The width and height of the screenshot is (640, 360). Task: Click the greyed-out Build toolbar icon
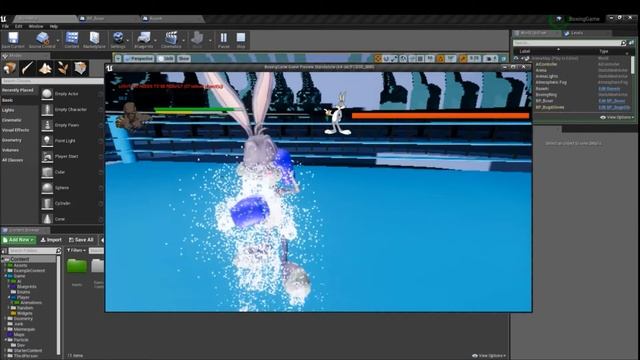[197, 38]
